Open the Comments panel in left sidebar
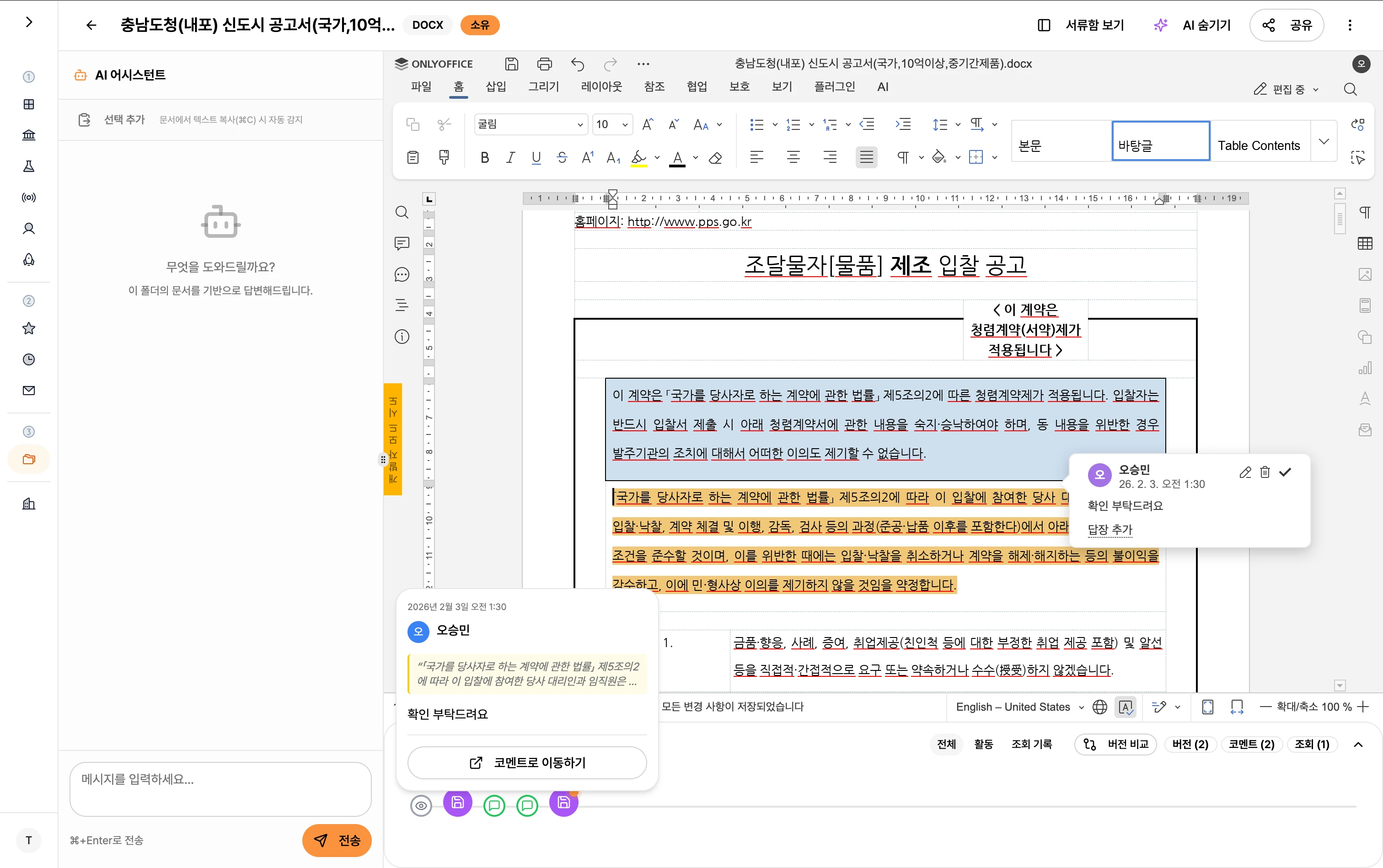 click(402, 243)
